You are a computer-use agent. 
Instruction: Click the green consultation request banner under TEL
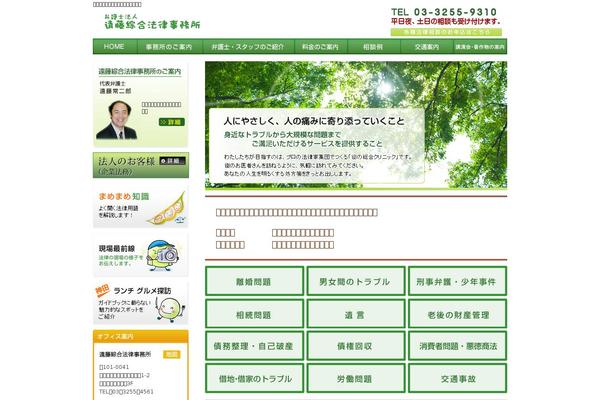tap(446, 32)
